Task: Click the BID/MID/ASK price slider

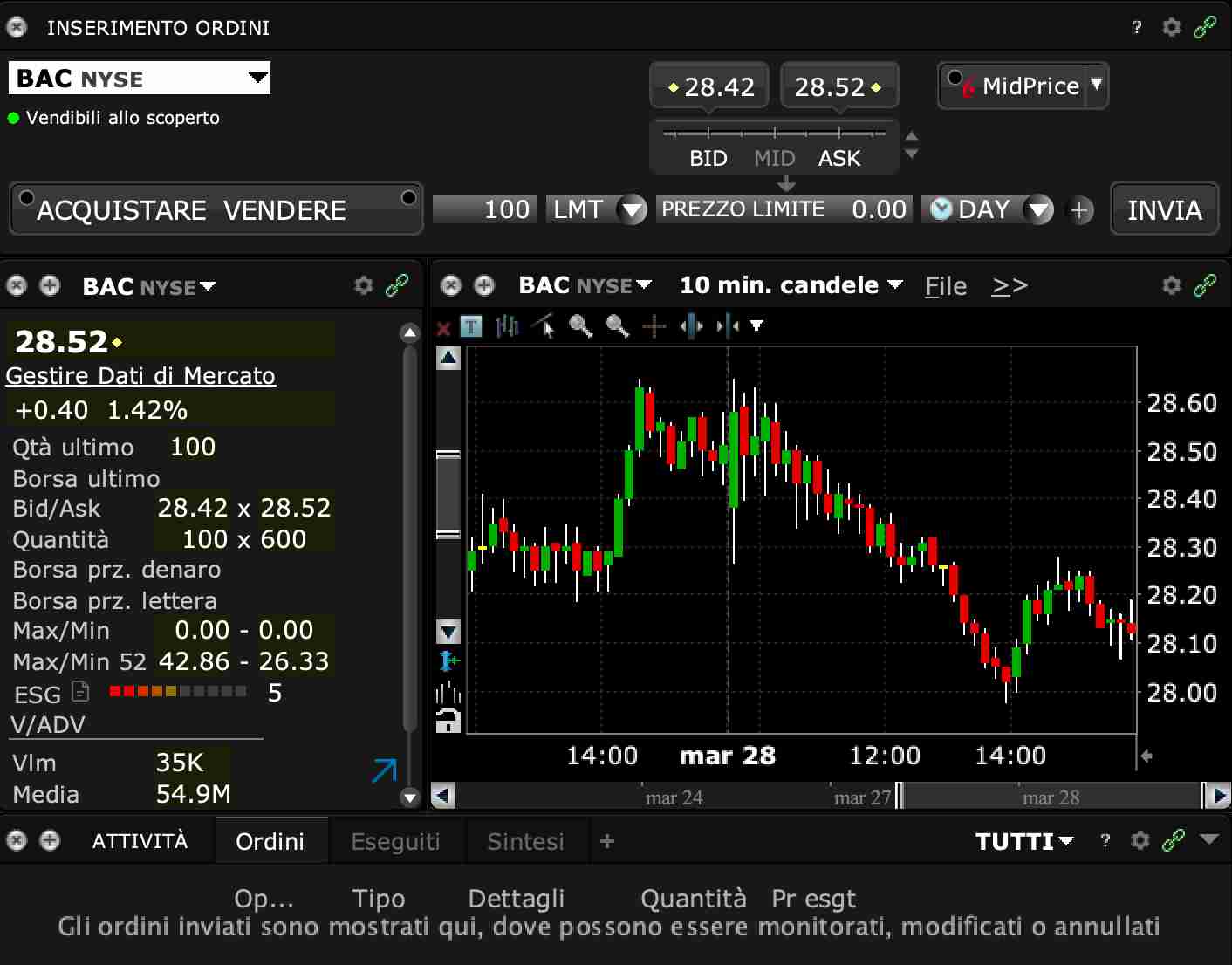Action: coord(774,133)
